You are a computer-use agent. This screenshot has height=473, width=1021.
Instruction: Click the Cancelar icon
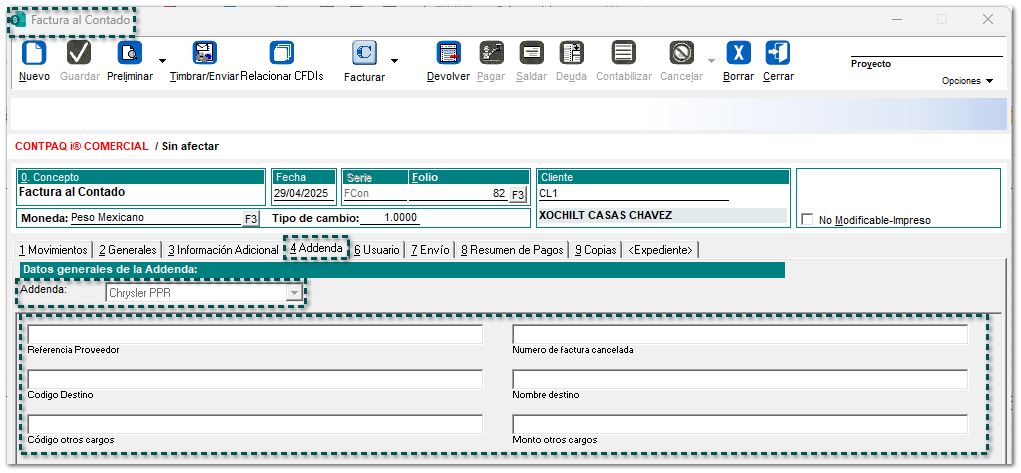pyautogui.click(x=682, y=53)
